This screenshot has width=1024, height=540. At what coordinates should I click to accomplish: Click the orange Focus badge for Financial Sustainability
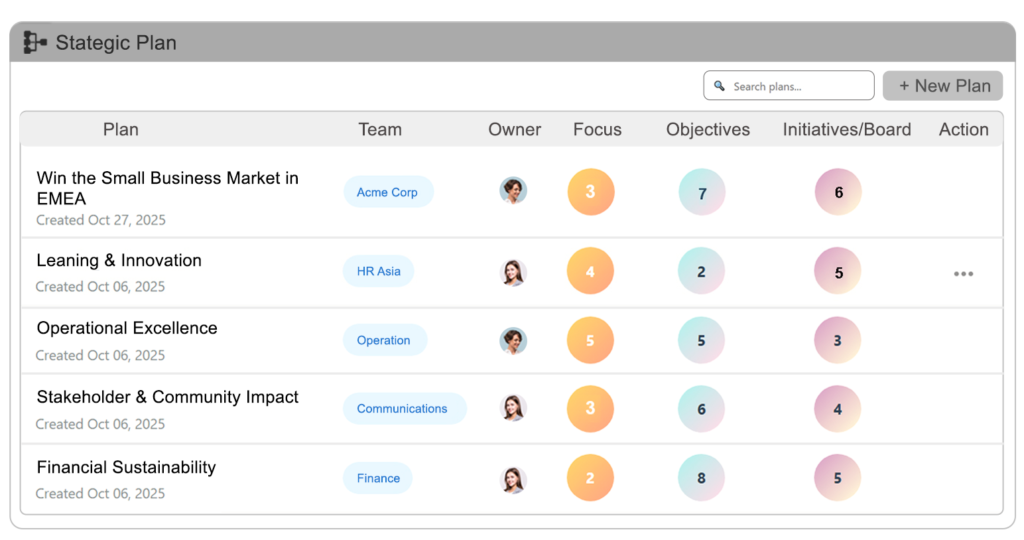coord(590,478)
